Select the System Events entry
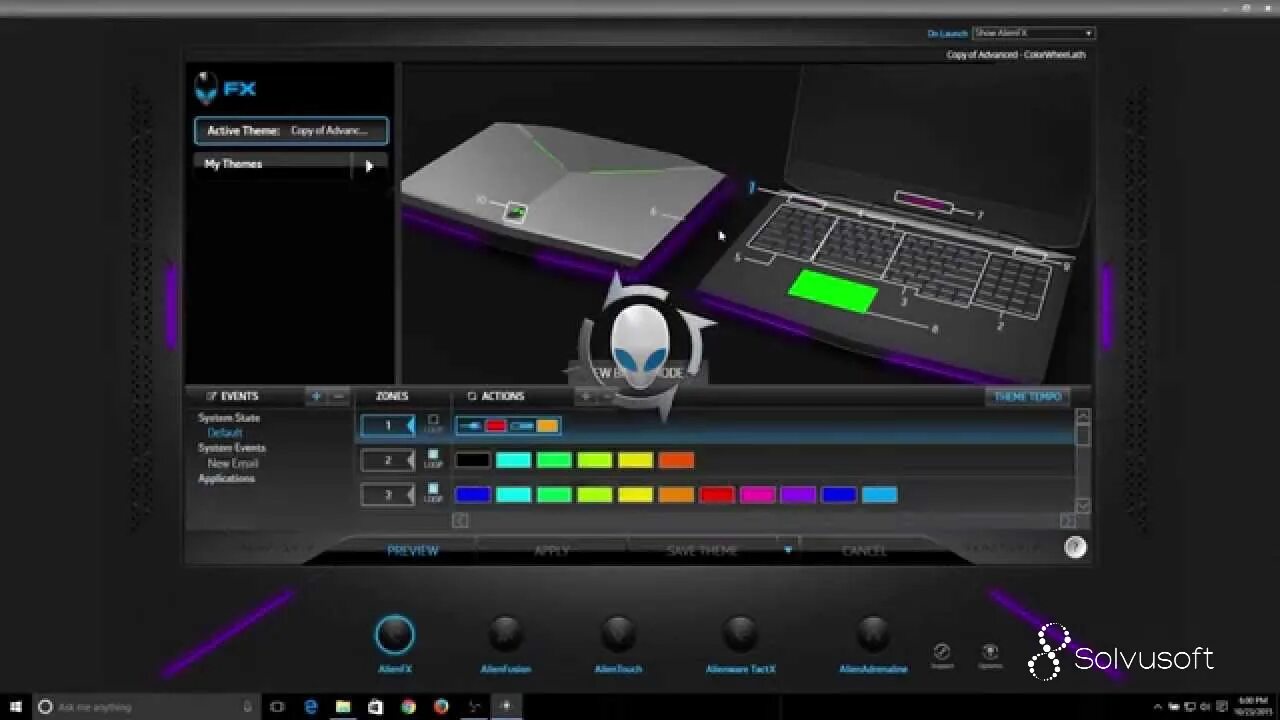 (x=232, y=448)
